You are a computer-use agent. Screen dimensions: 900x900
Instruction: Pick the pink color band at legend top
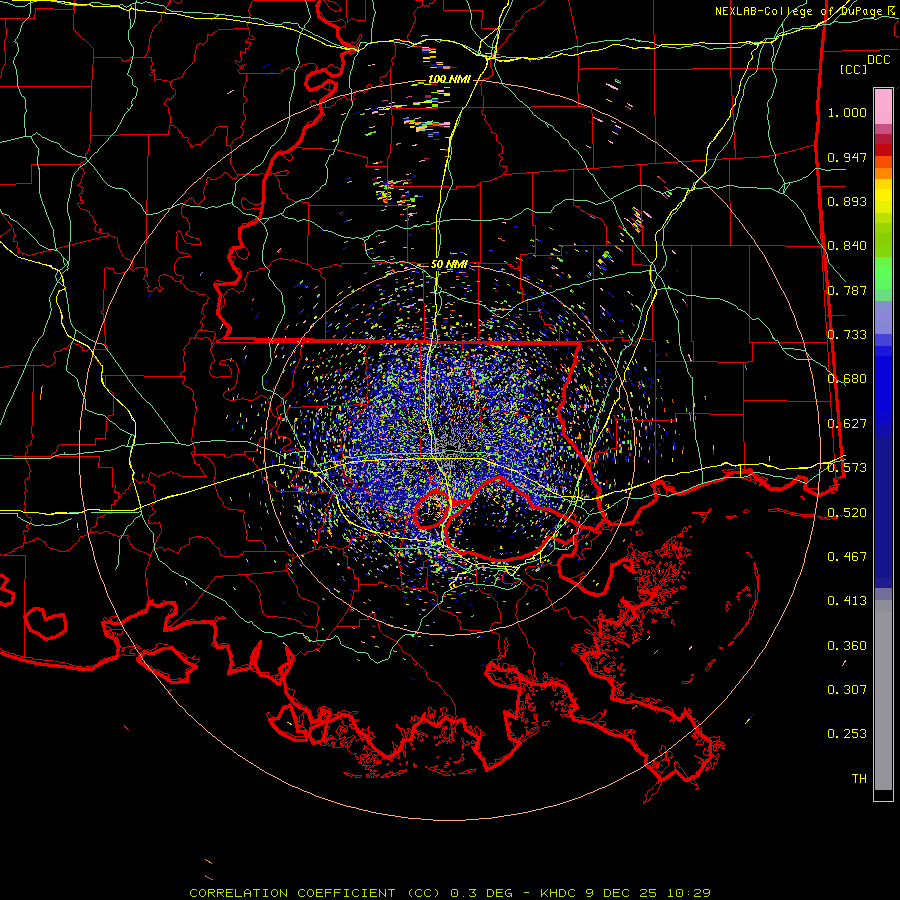(x=883, y=106)
